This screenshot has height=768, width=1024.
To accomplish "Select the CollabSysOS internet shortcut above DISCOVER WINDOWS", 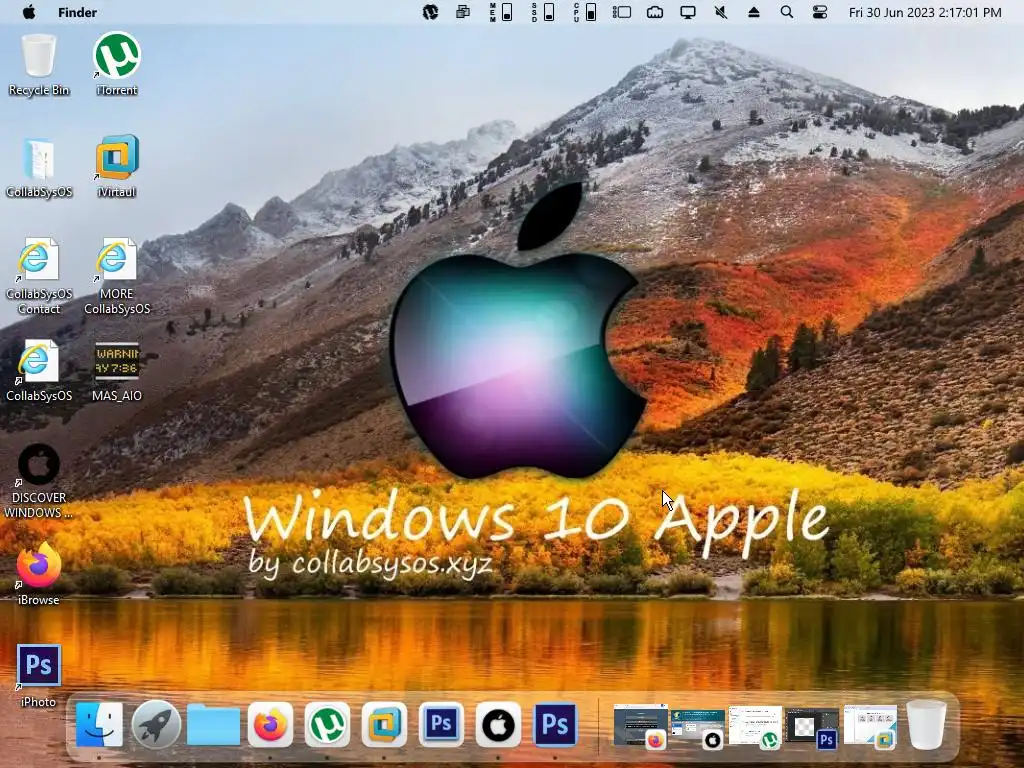I will coord(39,370).
